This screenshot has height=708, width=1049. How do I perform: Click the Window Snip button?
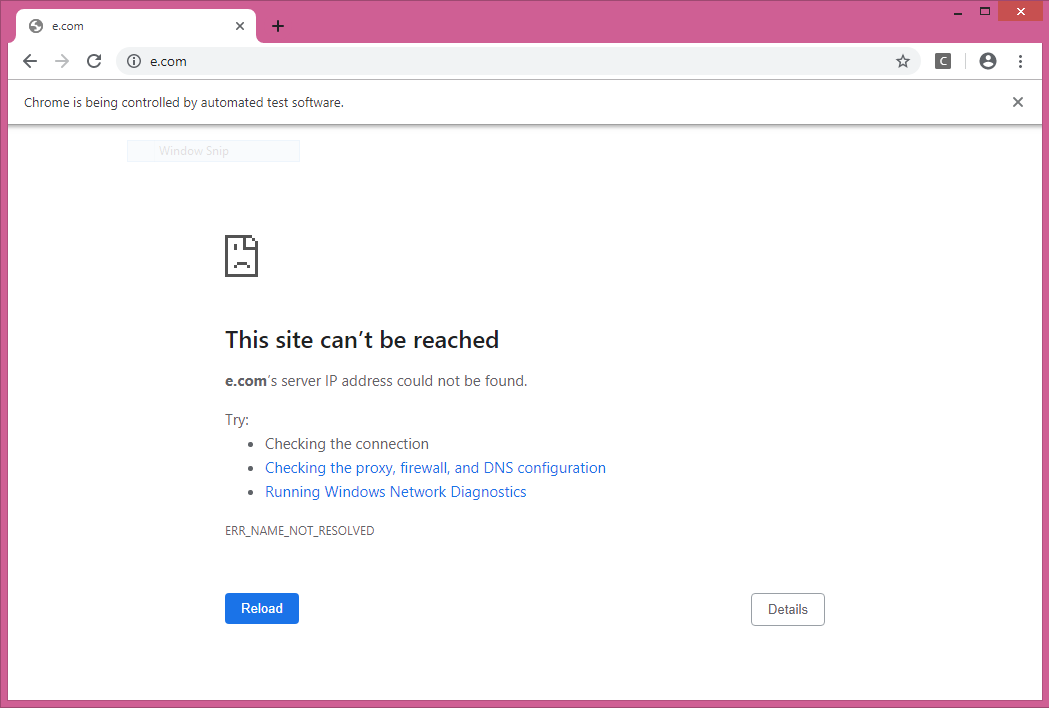click(x=212, y=150)
